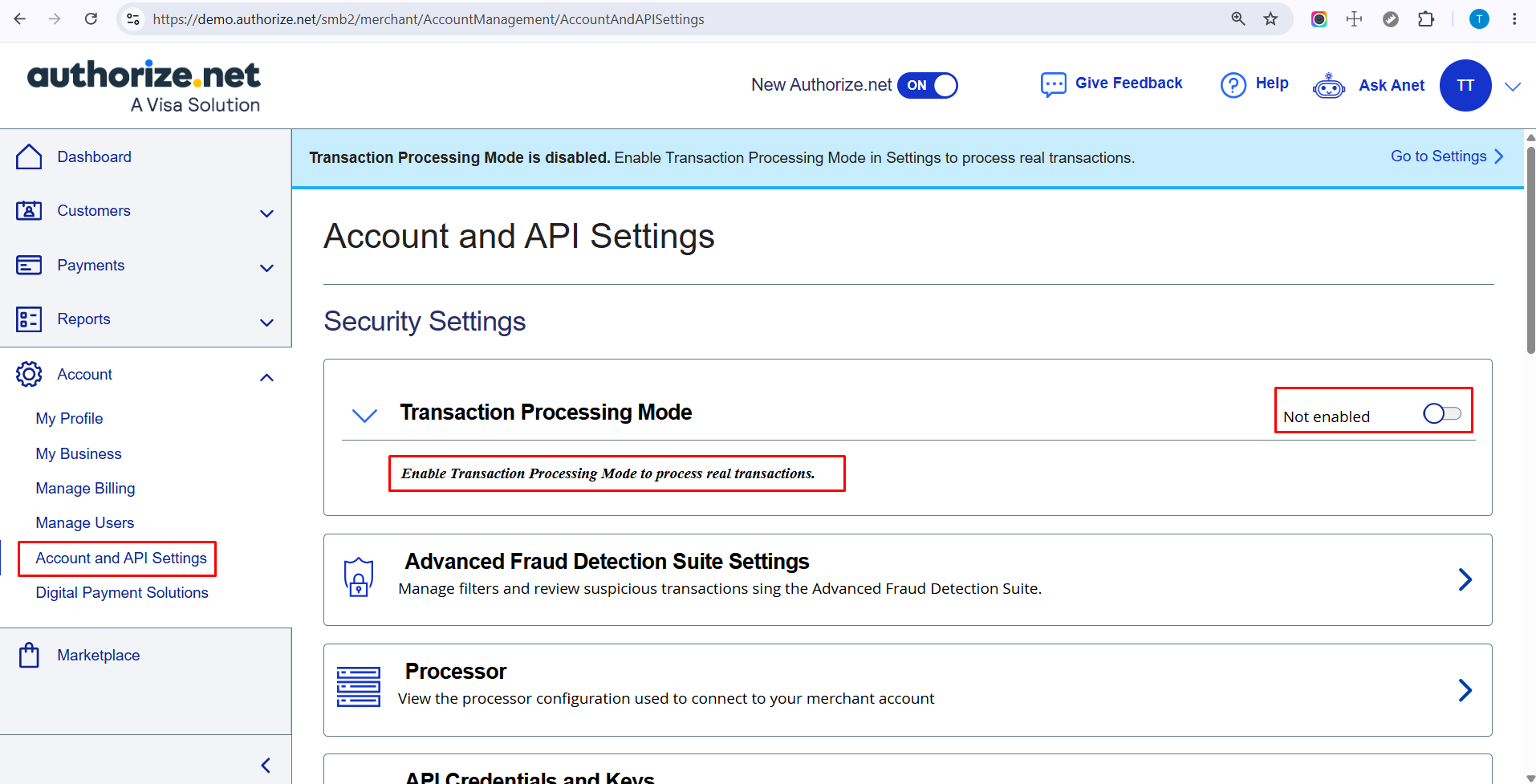This screenshot has height=784, width=1536.
Task: Select Account and API Settings menu item
Action: pos(121,558)
